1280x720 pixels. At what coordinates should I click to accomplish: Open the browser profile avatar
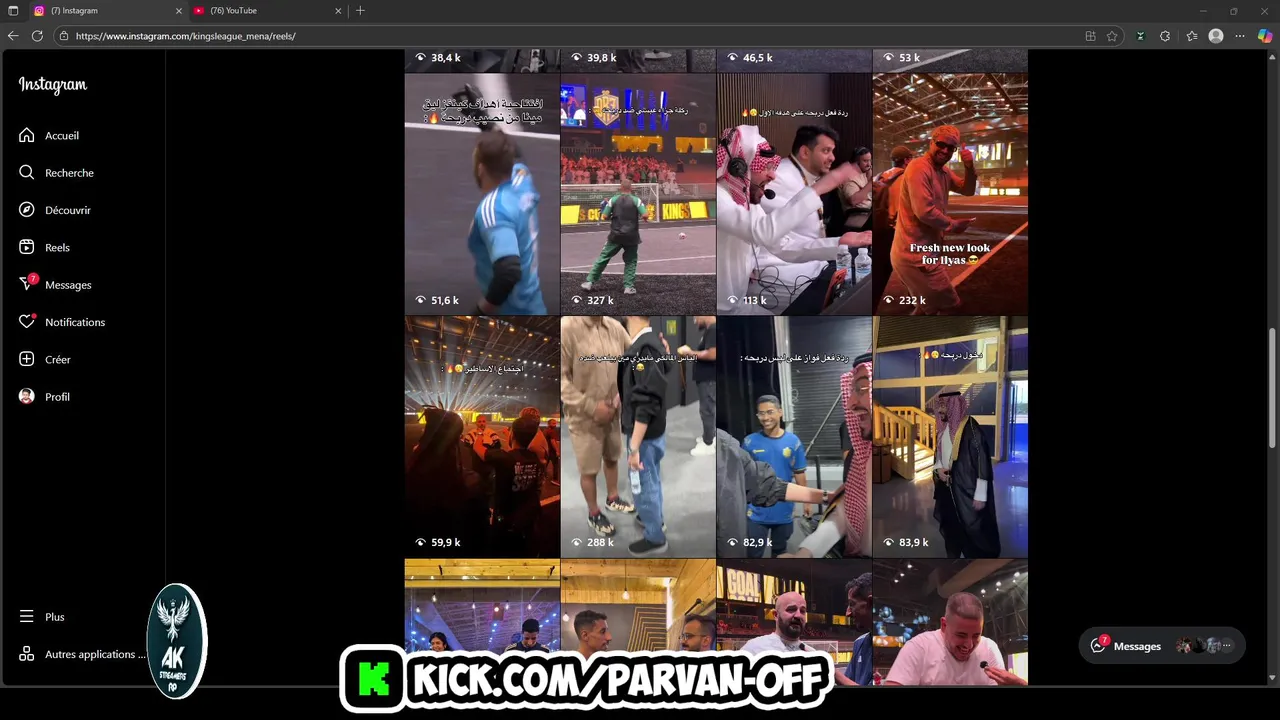[1216, 36]
